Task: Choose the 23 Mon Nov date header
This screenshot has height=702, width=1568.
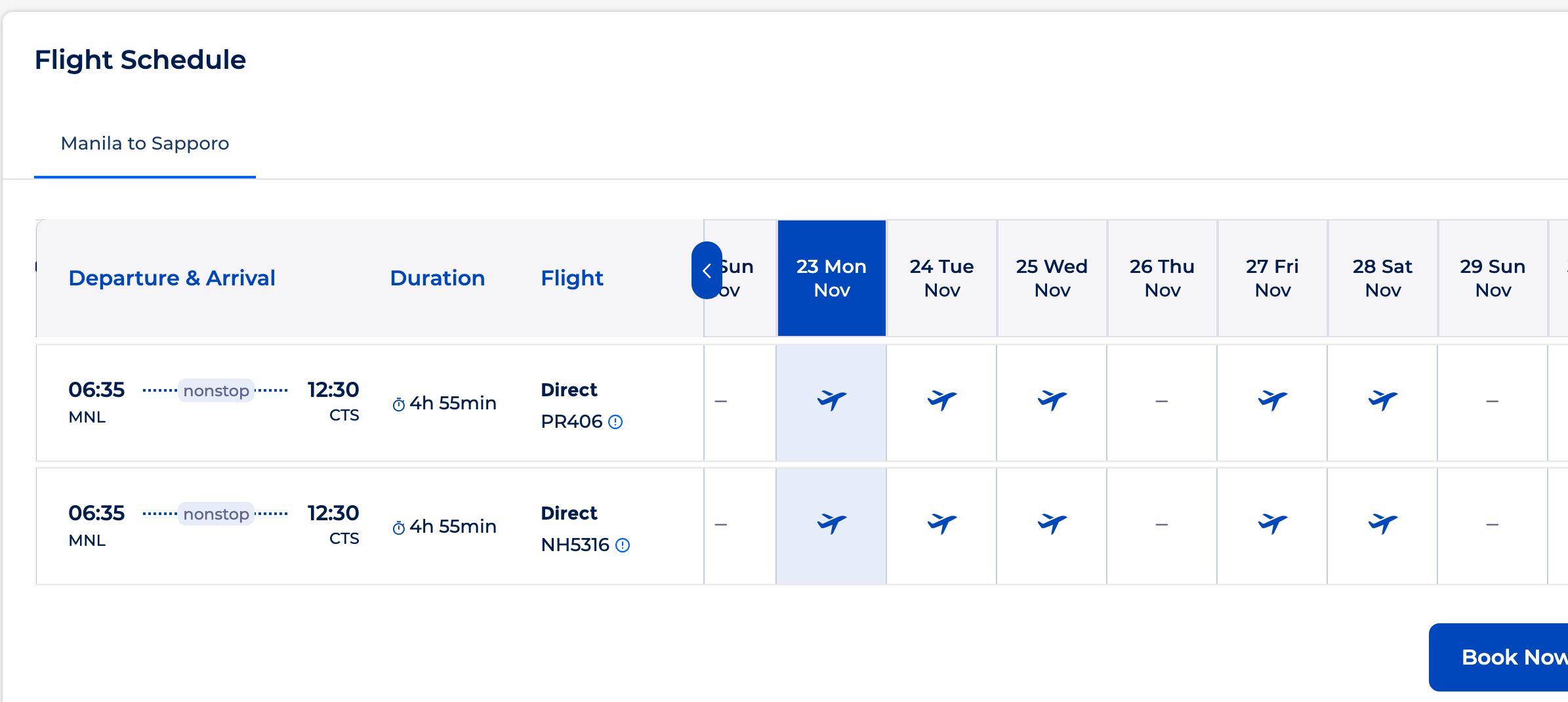Action: click(x=832, y=278)
